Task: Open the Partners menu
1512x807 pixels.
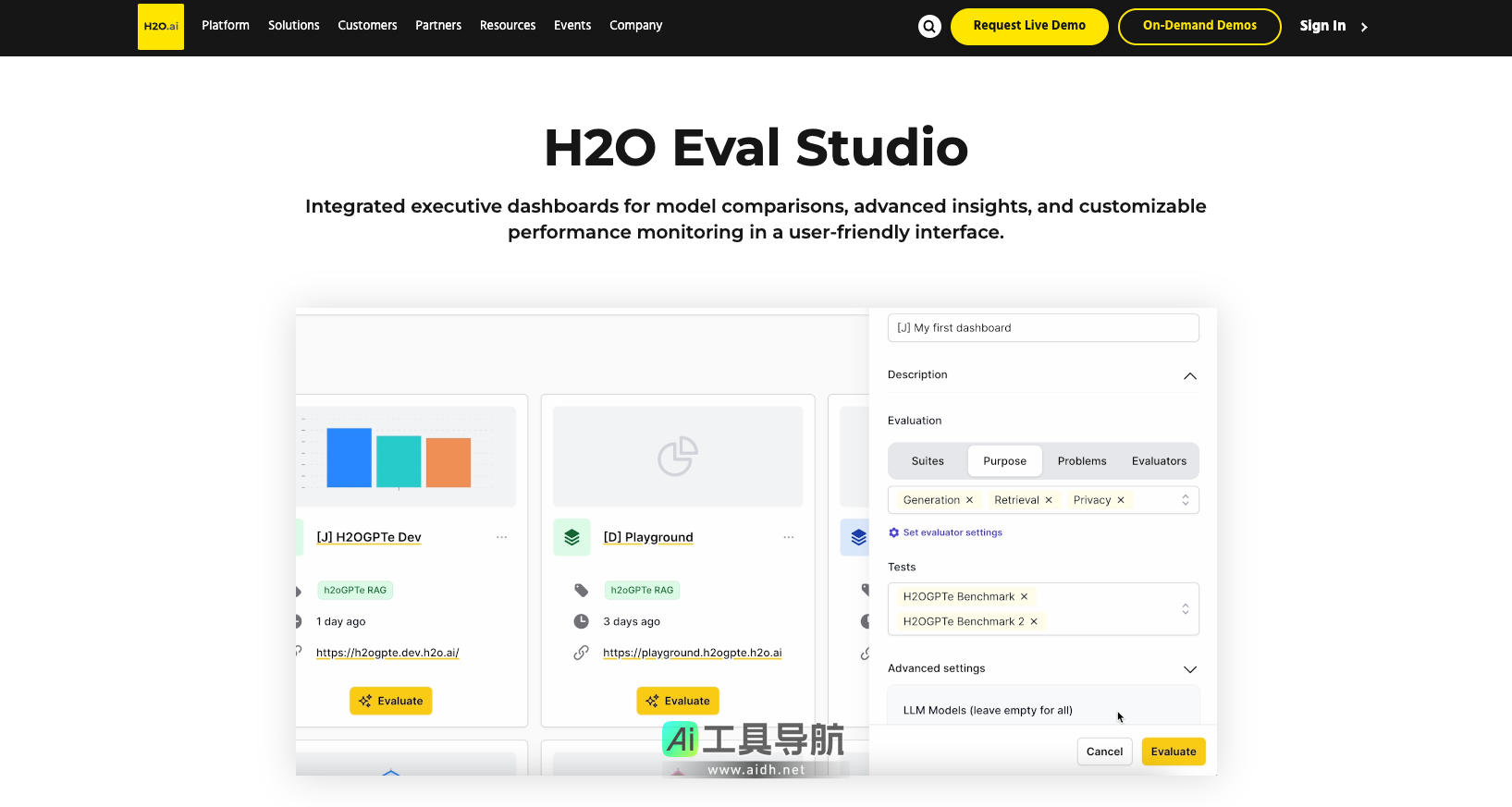Action: click(438, 26)
